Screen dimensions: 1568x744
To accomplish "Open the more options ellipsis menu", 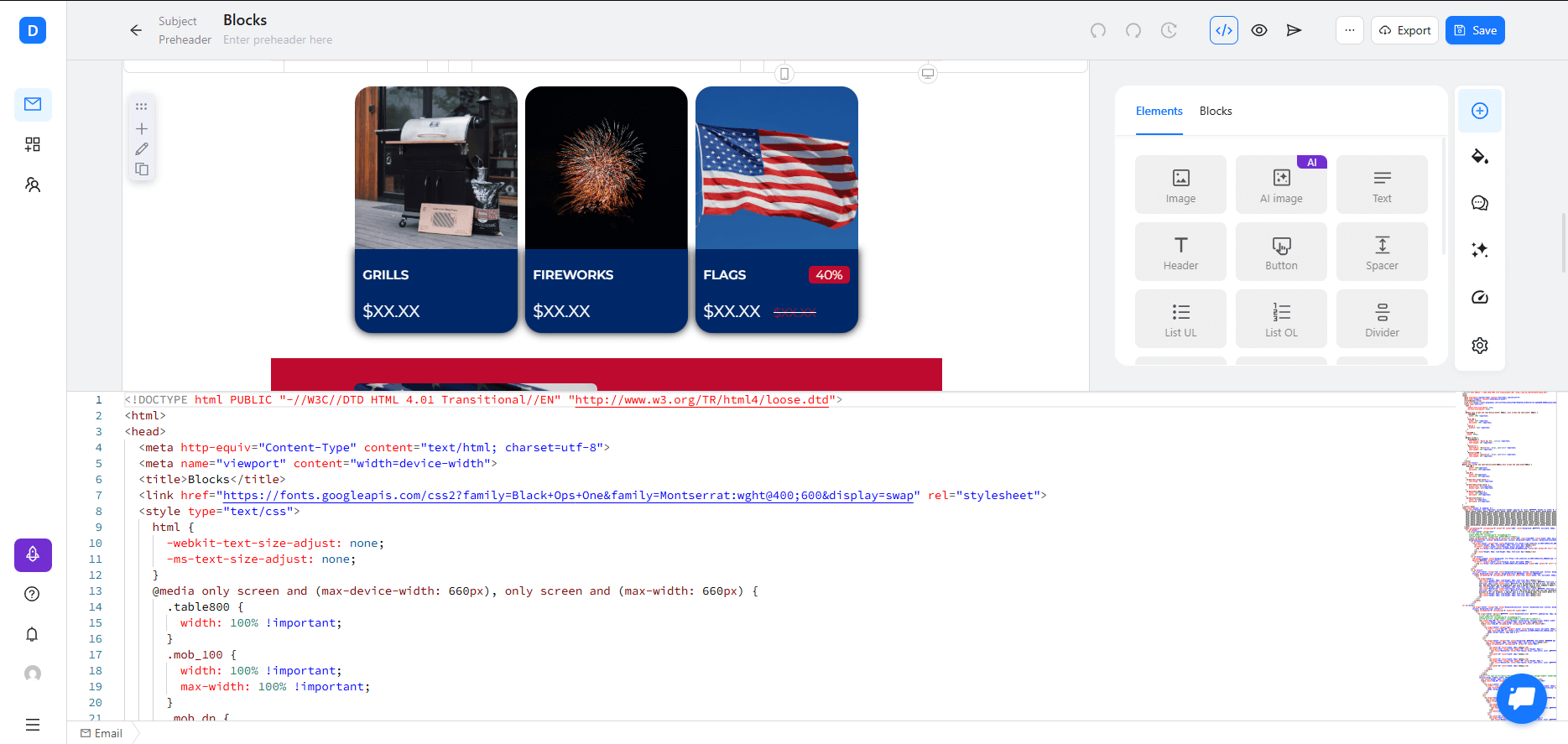I will coord(1349,30).
